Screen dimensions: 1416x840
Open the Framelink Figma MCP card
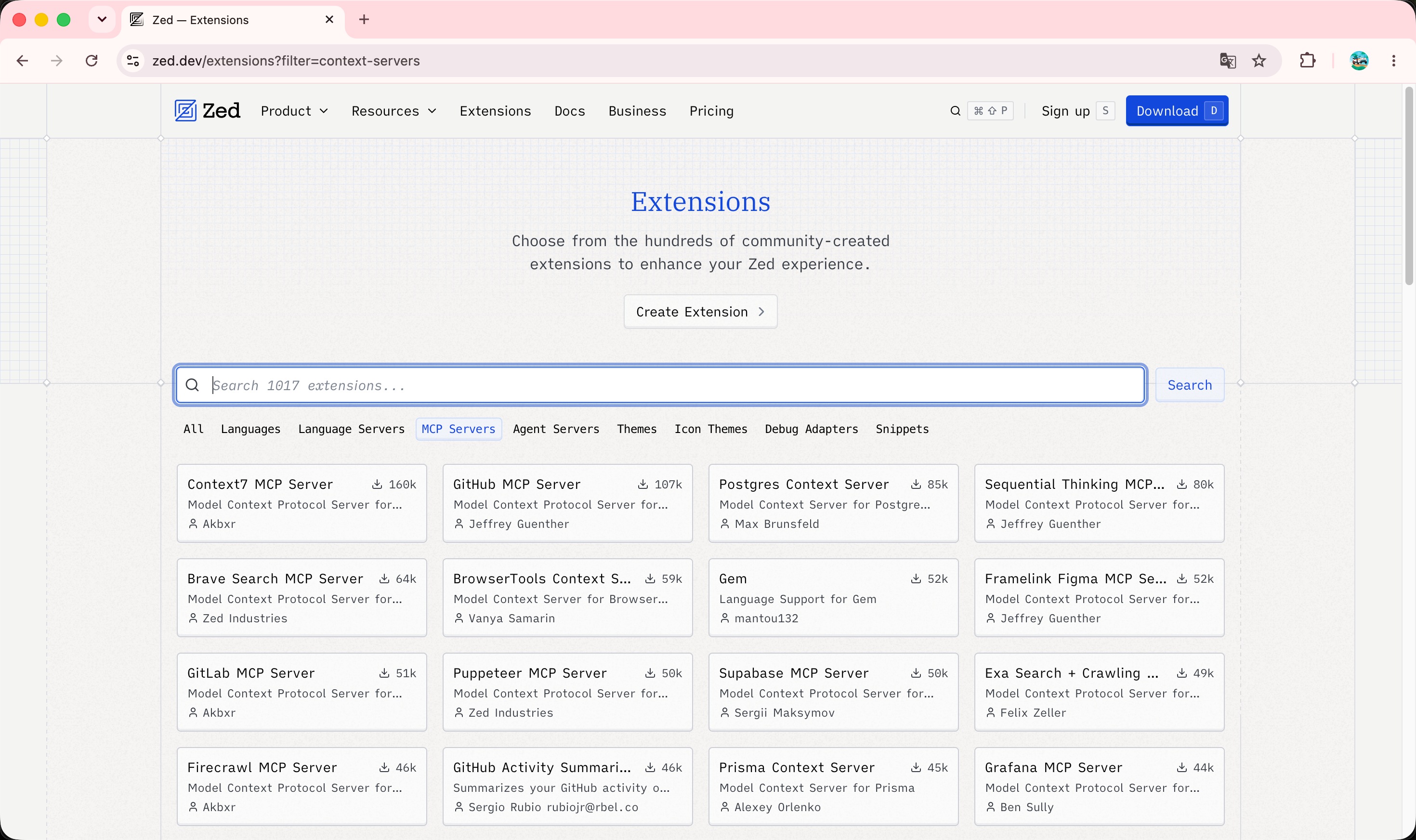pyautogui.click(x=1099, y=598)
